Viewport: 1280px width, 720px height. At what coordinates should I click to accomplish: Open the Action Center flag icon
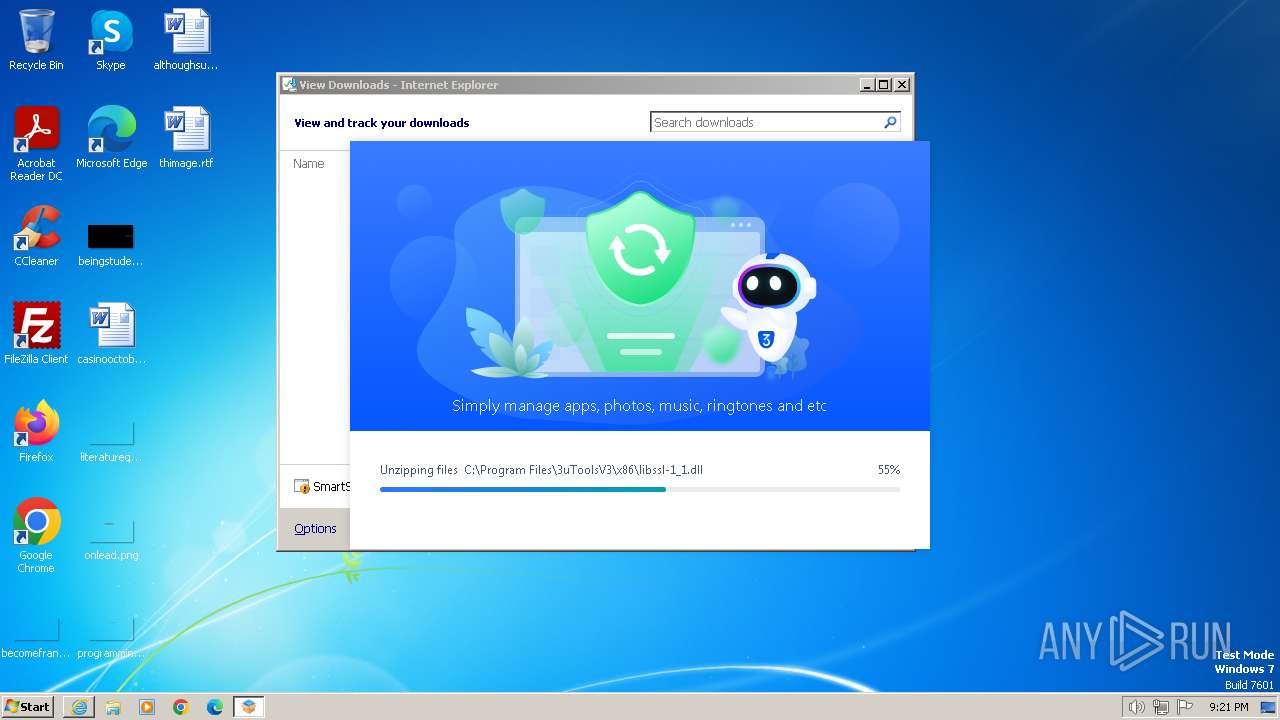pyautogui.click(x=1185, y=707)
